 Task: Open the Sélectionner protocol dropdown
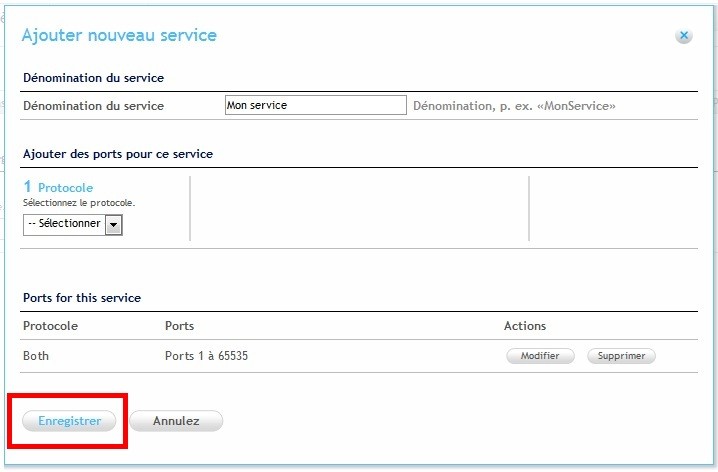[x=72, y=224]
